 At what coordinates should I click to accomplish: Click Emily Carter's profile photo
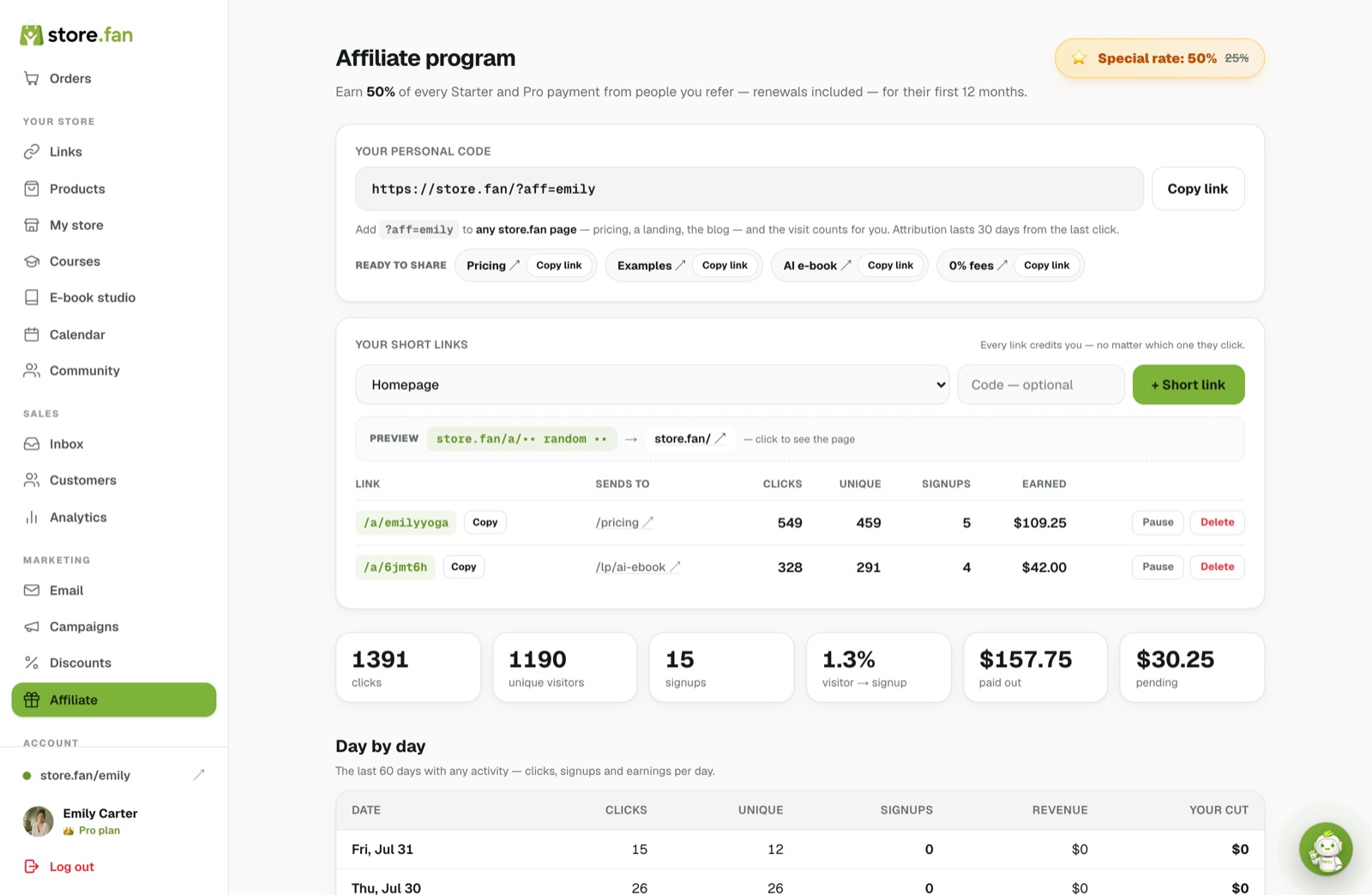tap(38, 821)
